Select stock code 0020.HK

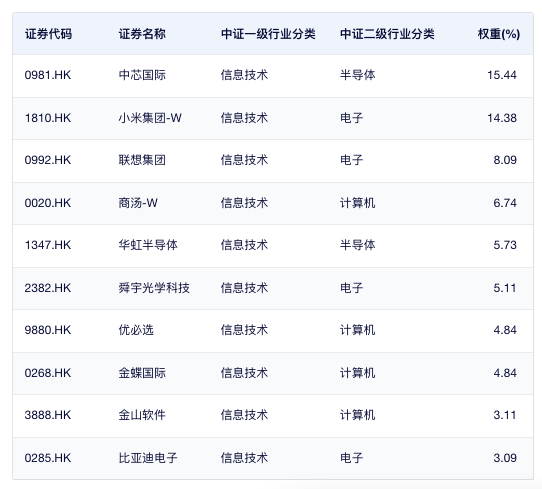click(x=48, y=203)
